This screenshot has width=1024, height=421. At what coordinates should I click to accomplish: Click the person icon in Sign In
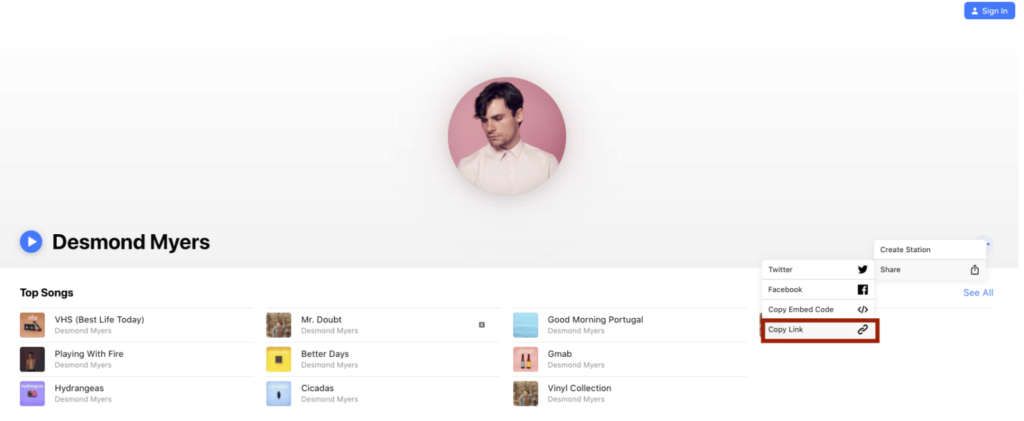tap(974, 11)
